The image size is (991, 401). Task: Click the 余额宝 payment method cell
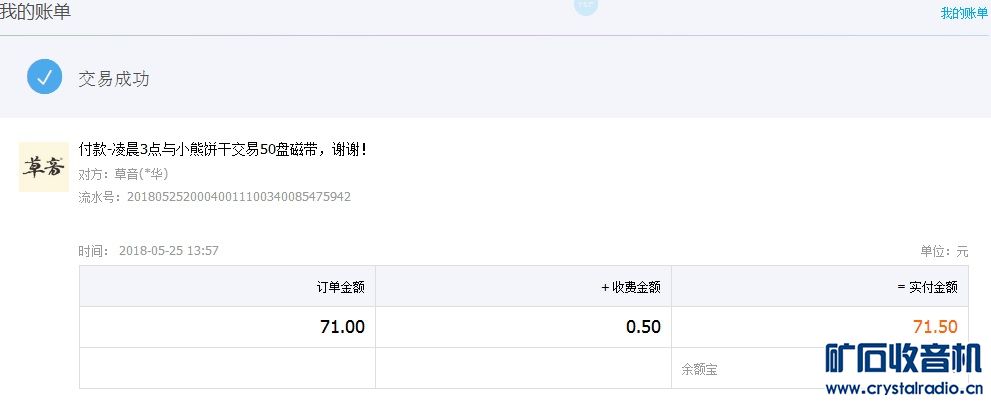coord(699,369)
